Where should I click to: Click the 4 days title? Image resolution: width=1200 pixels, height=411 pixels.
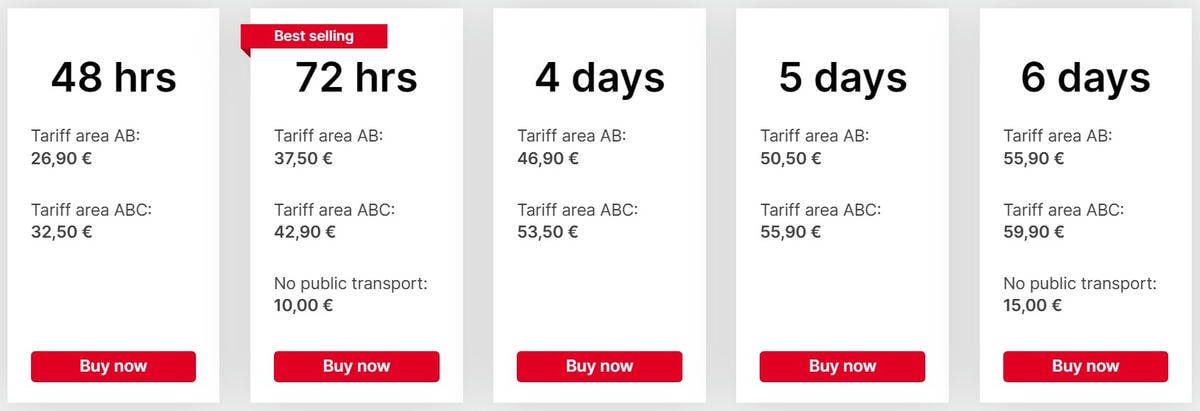point(600,77)
